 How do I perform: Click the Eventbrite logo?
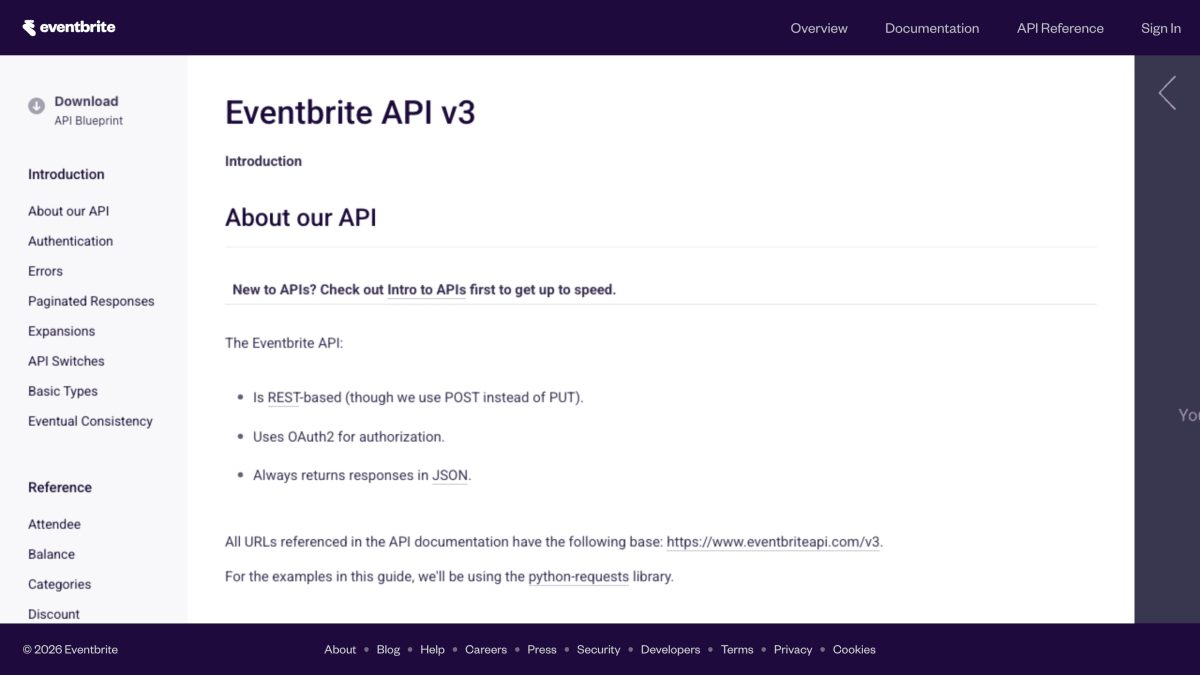pyautogui.click(x=69, y=27)
